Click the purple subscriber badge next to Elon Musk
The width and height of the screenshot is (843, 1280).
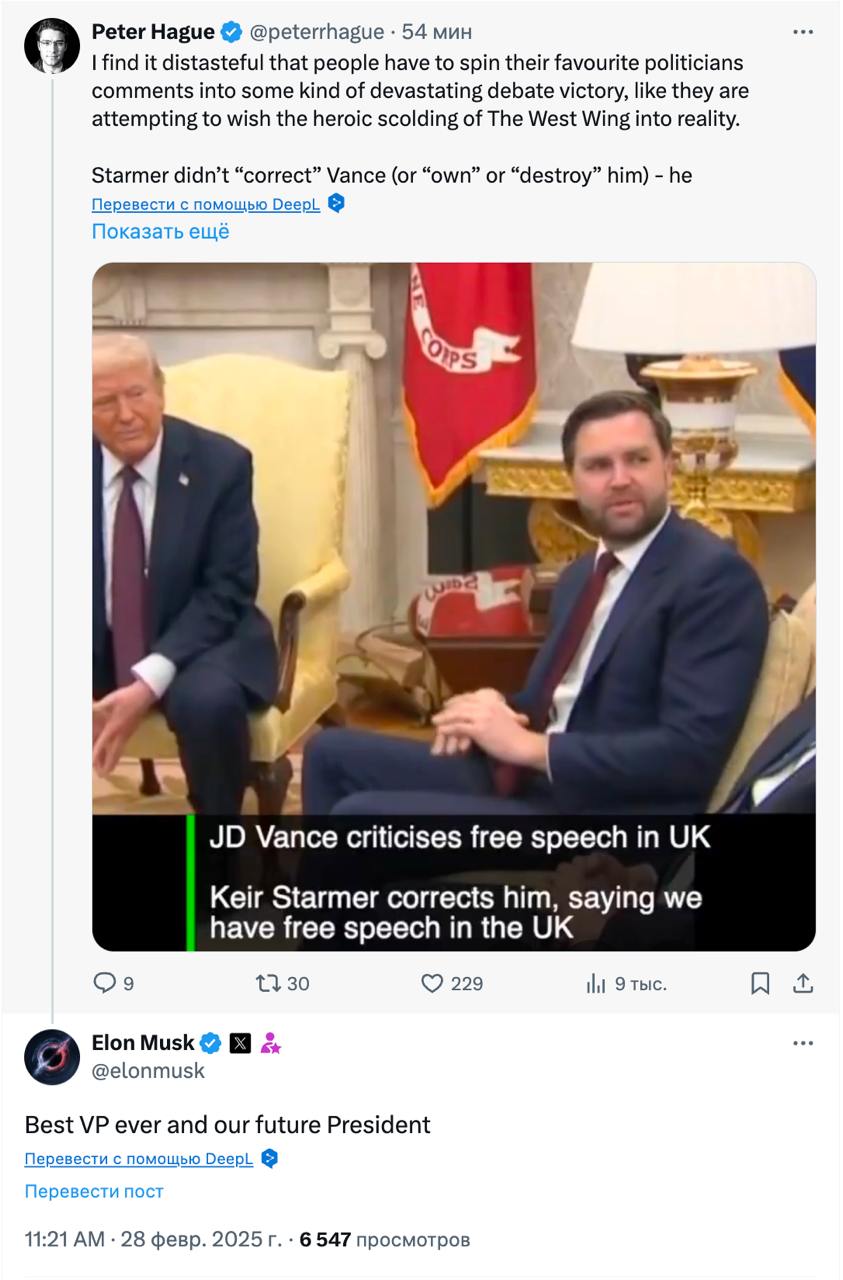270,1043
